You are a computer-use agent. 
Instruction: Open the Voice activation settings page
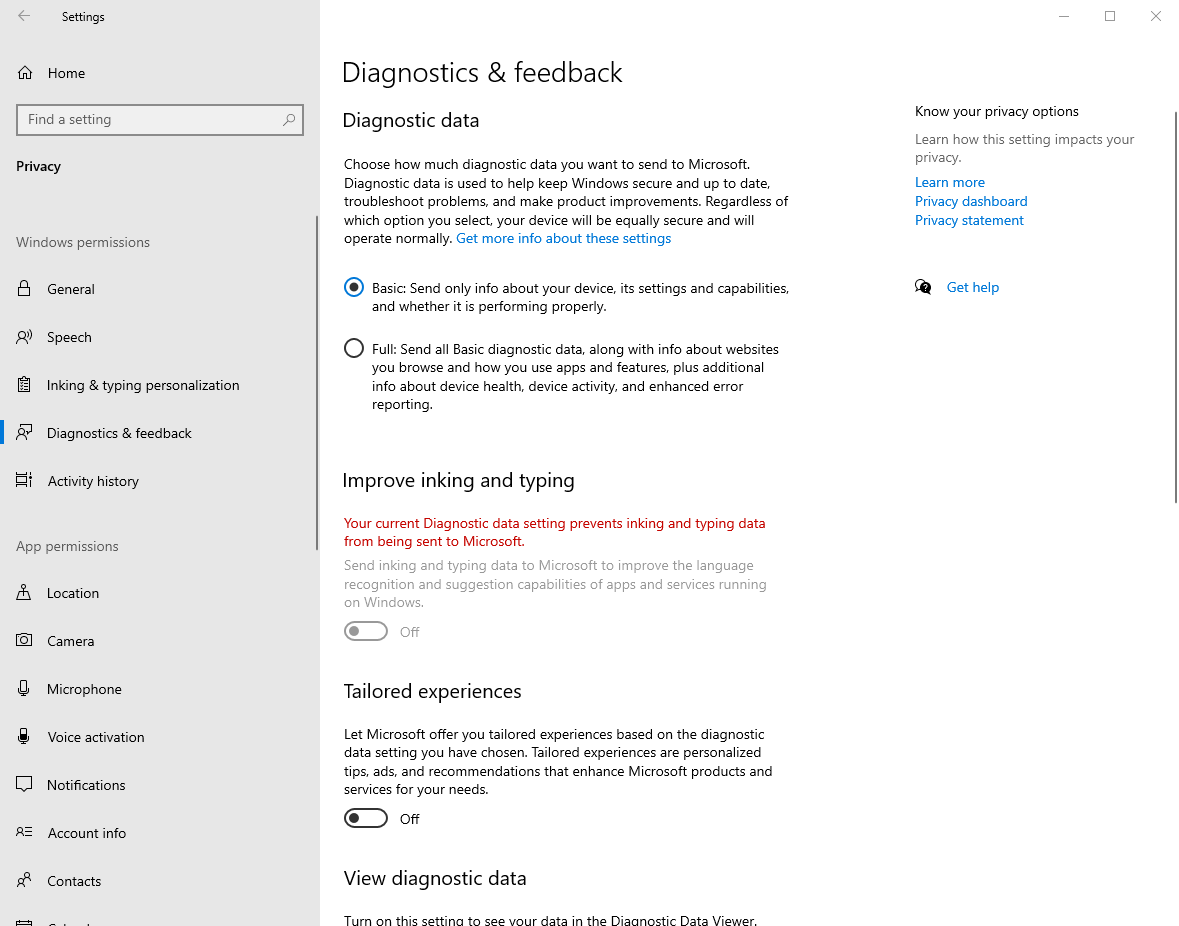96,737
